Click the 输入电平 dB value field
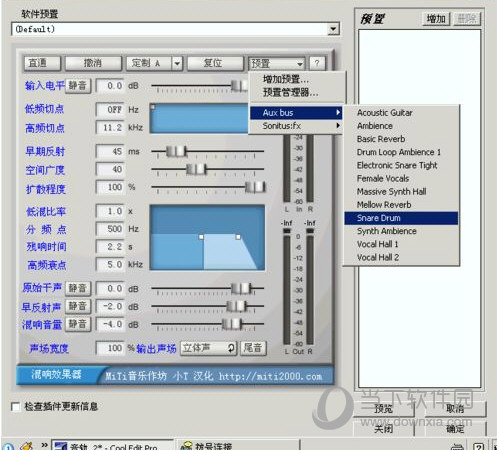 point(110,86)
